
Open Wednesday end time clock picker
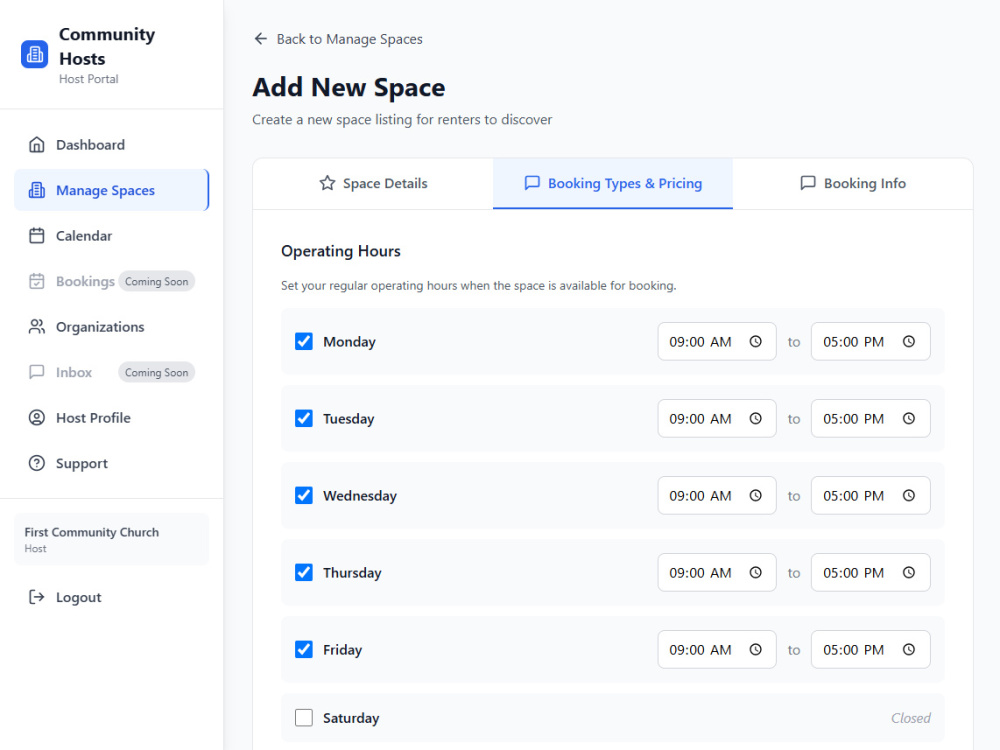click(909, 496)
